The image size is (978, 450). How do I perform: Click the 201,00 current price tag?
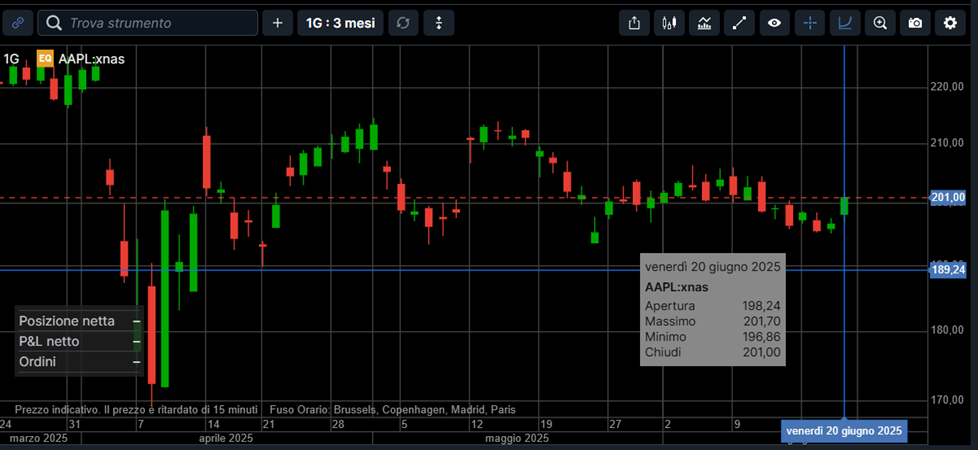[x=948, y=198]
